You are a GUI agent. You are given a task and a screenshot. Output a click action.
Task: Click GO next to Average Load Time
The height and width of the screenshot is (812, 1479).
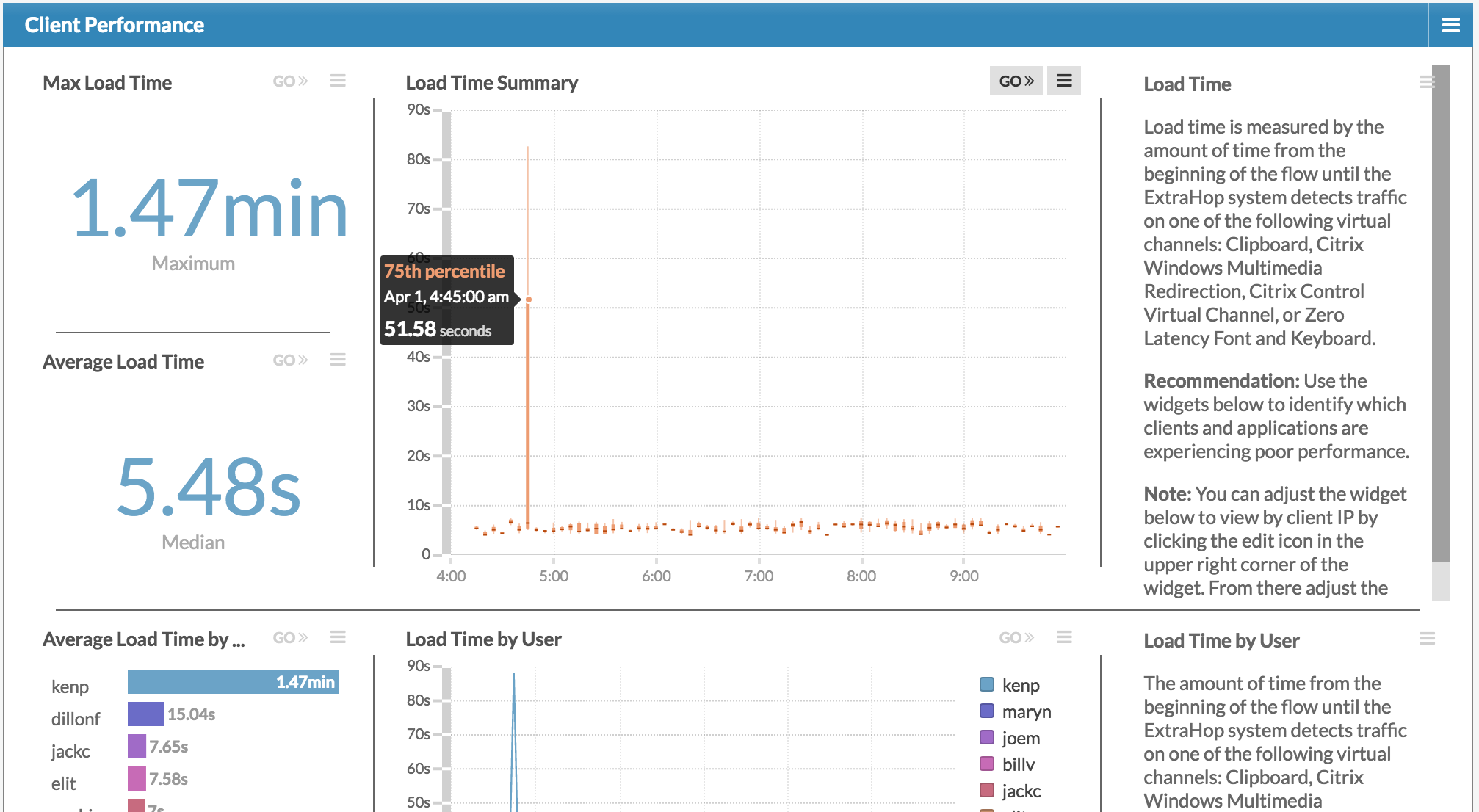coord(290,360)
